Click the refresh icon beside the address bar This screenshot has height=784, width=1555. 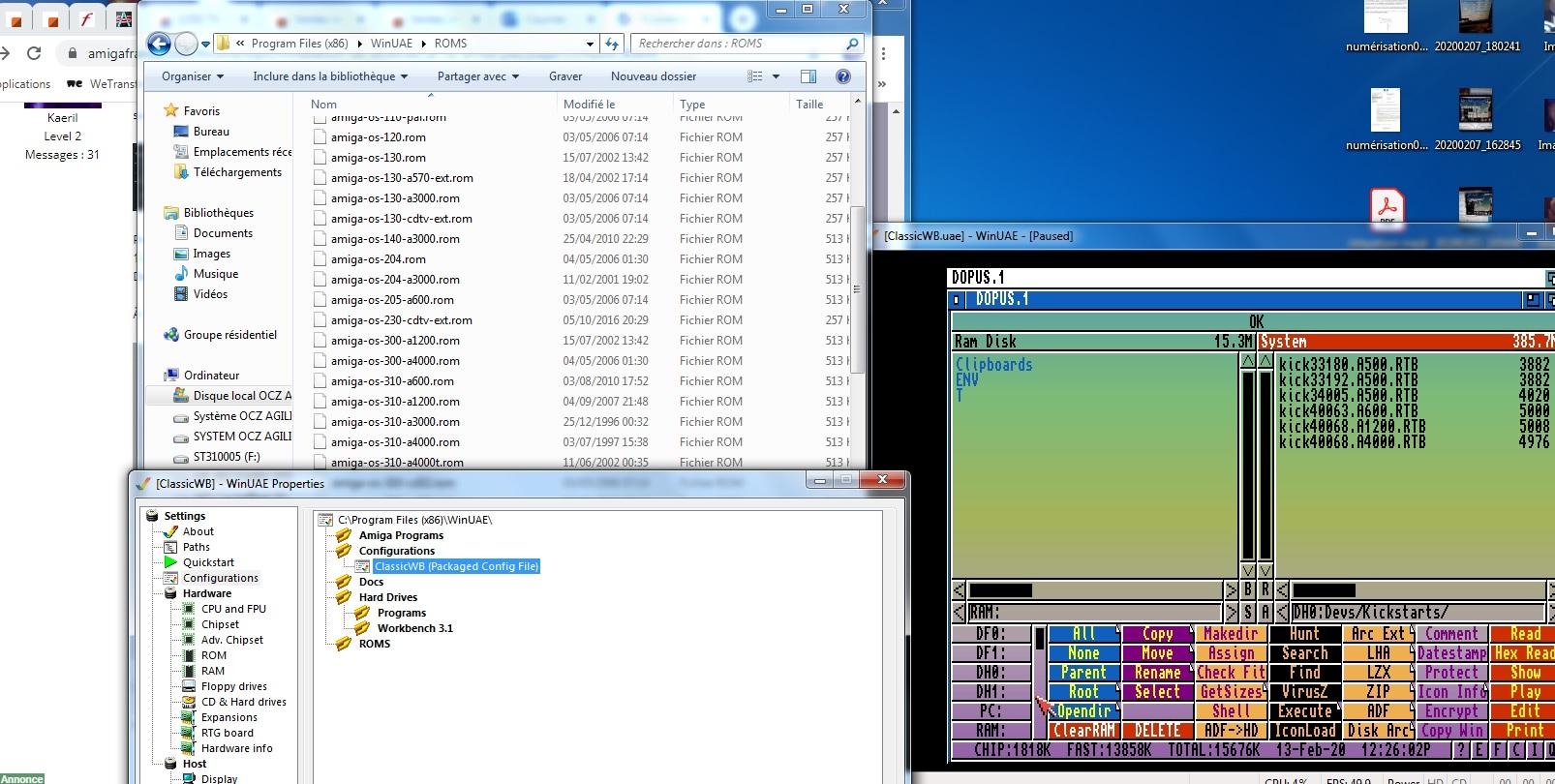611,44
